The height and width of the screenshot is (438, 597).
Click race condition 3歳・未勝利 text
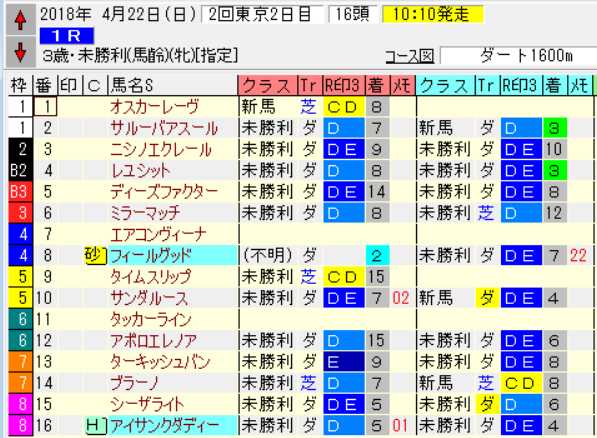click(140, 56)
